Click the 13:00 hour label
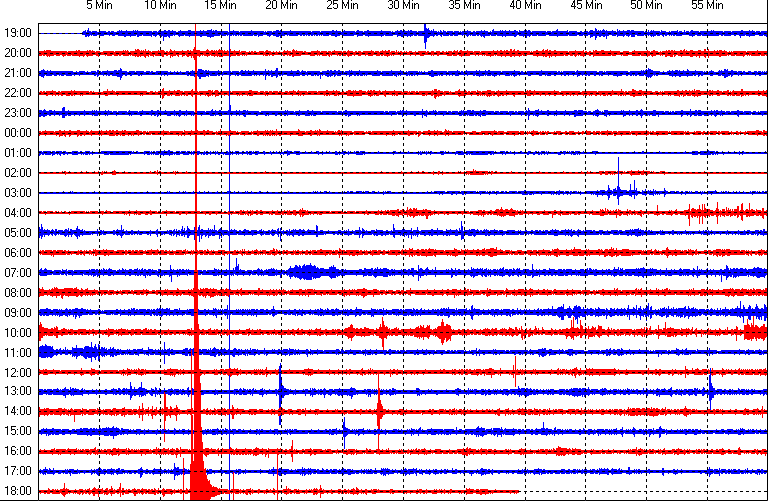 coord(18,391)
